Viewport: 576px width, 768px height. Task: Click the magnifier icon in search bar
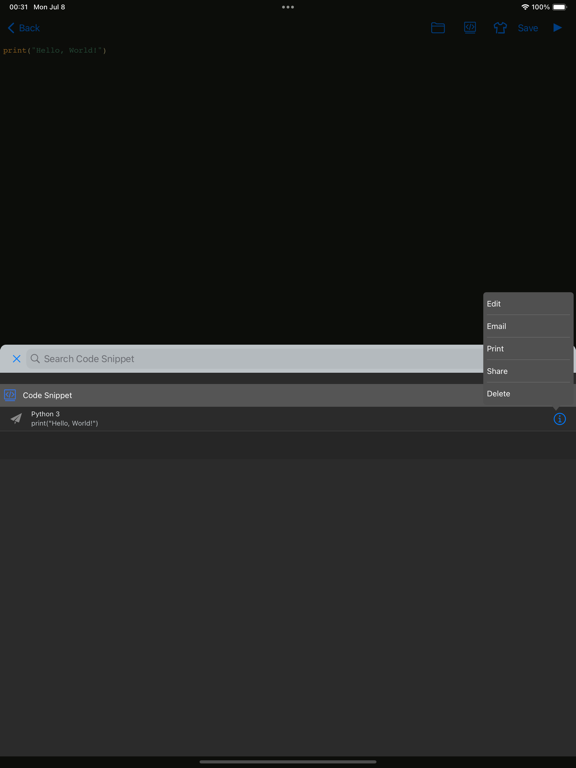pos(35,359)
